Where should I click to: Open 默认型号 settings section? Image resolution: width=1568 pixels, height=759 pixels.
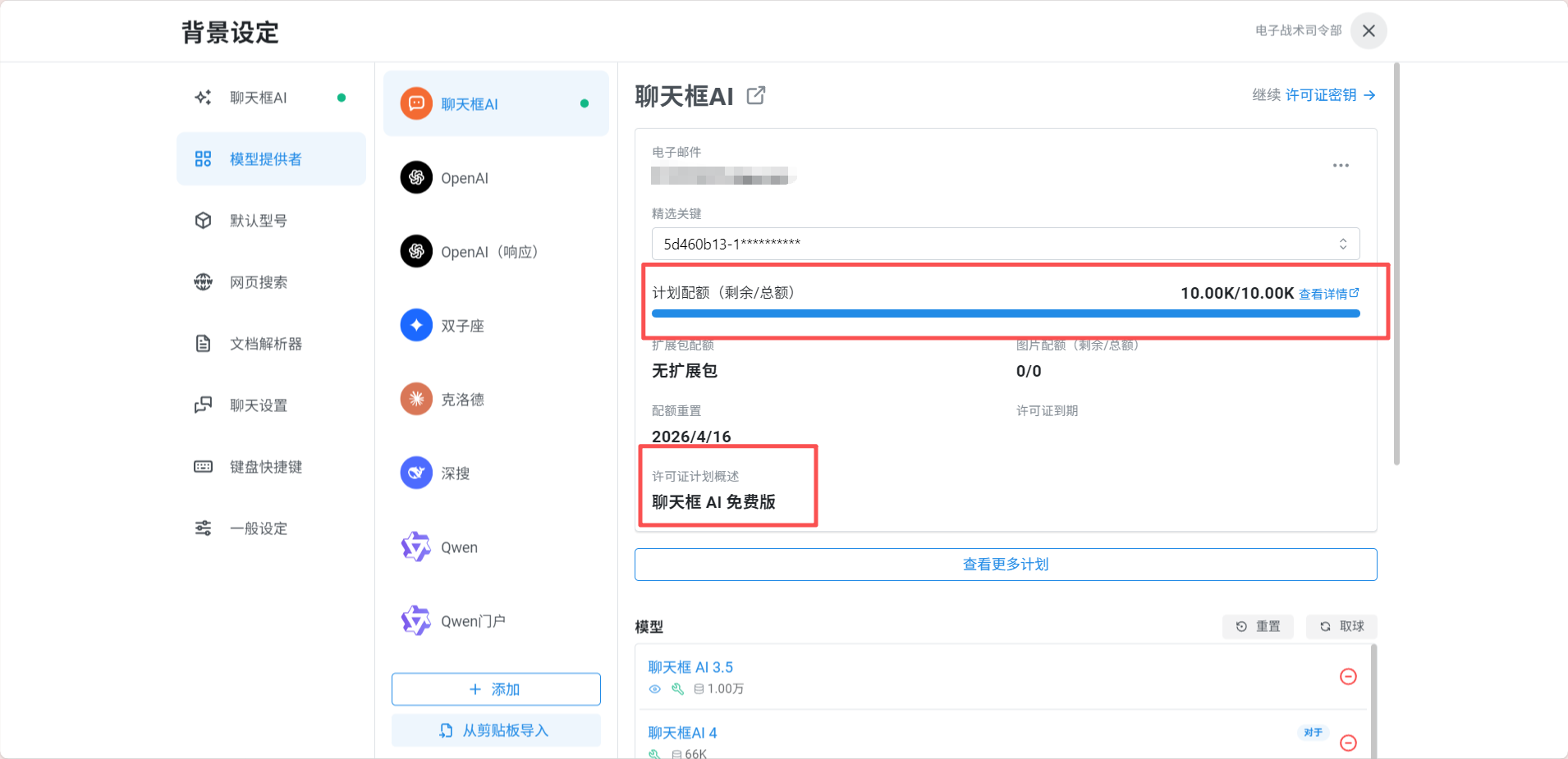click(271, 221)
